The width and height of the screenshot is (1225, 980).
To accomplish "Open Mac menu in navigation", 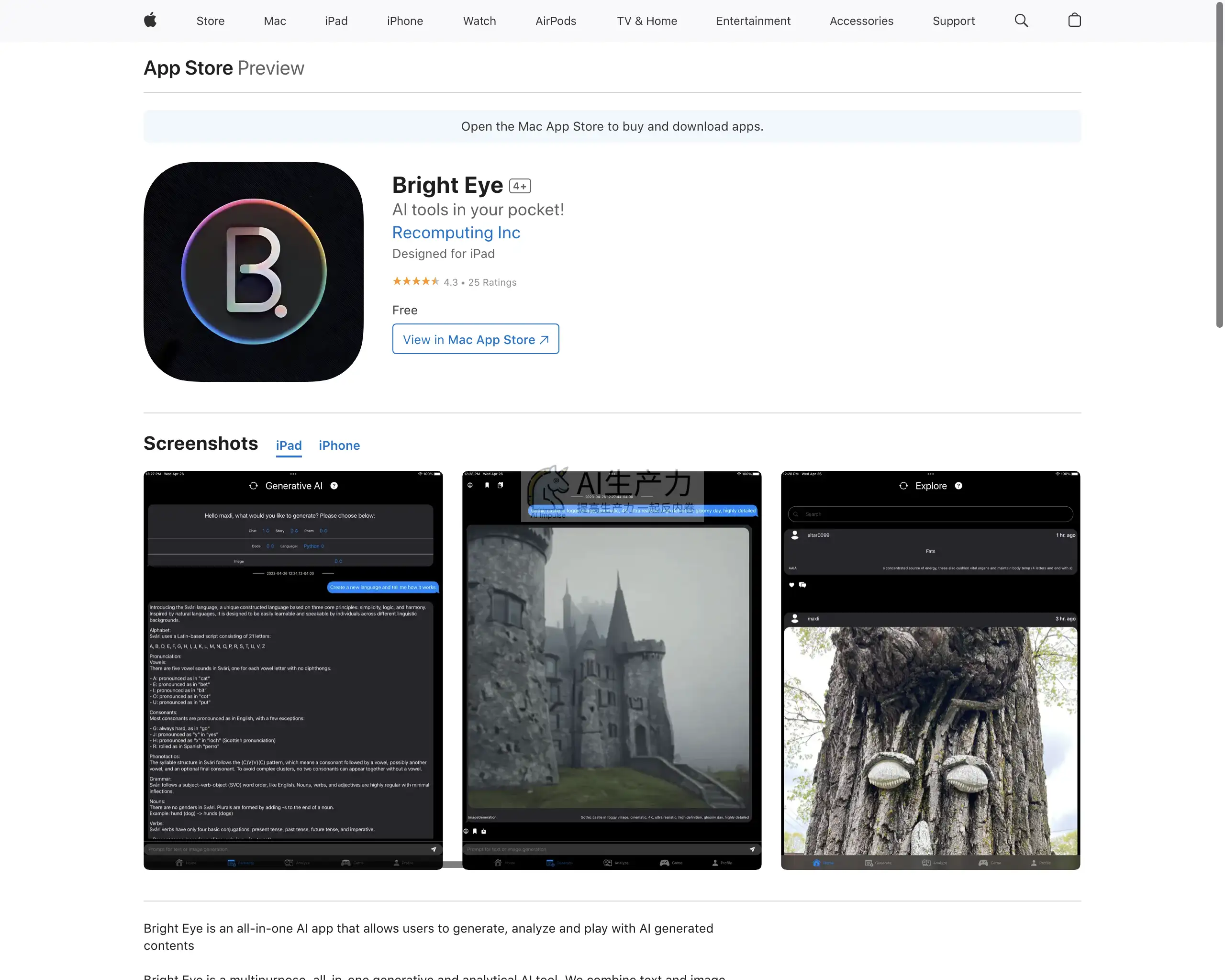I will pyautogui.click(x=275, y=21).
